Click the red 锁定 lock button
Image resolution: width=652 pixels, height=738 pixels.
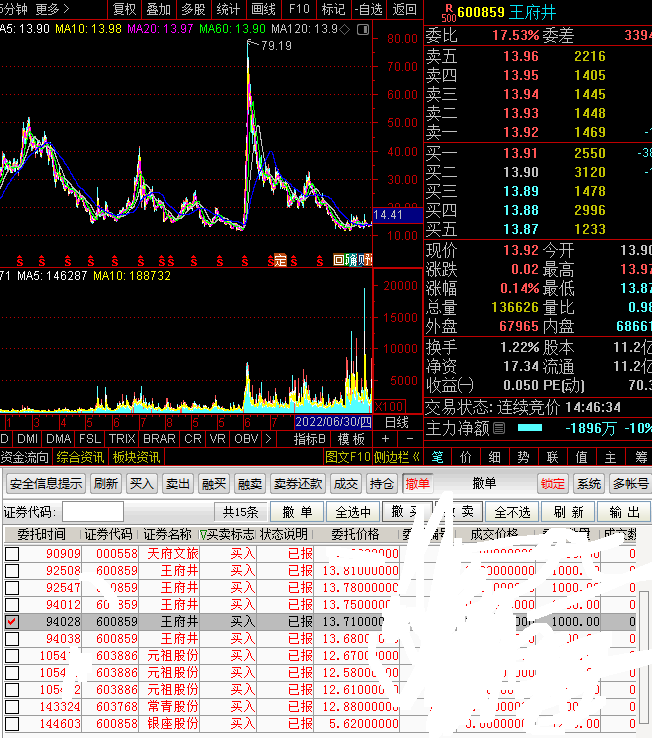coord(553,483)
